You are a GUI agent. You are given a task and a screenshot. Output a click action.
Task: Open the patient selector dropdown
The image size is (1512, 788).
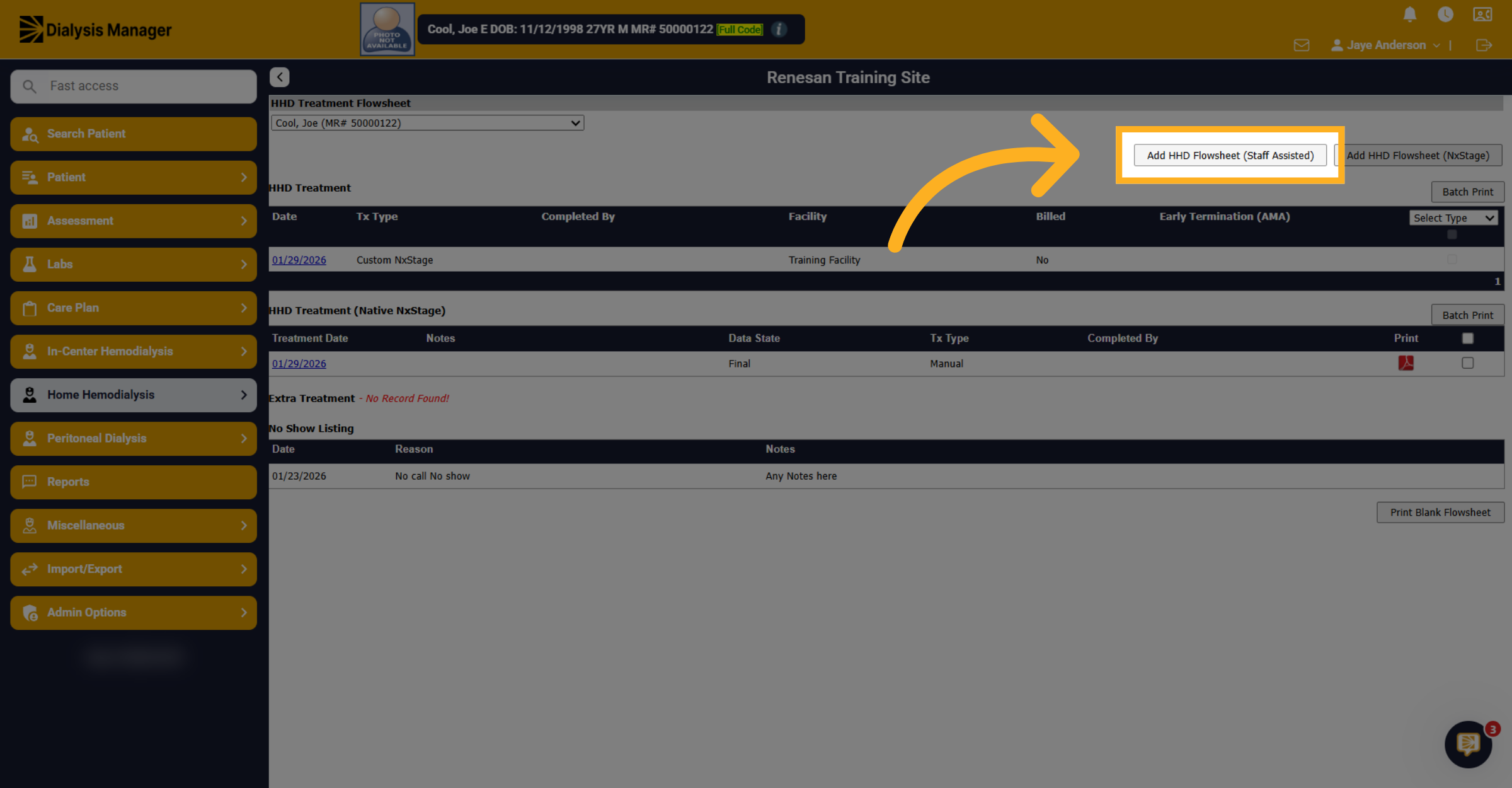[427, 123]
